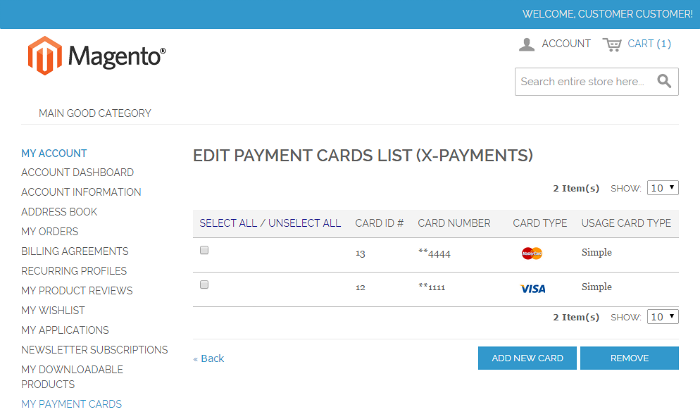Click the Cart (1) link text
700x419 pixels.
click(x=649, y=43)
